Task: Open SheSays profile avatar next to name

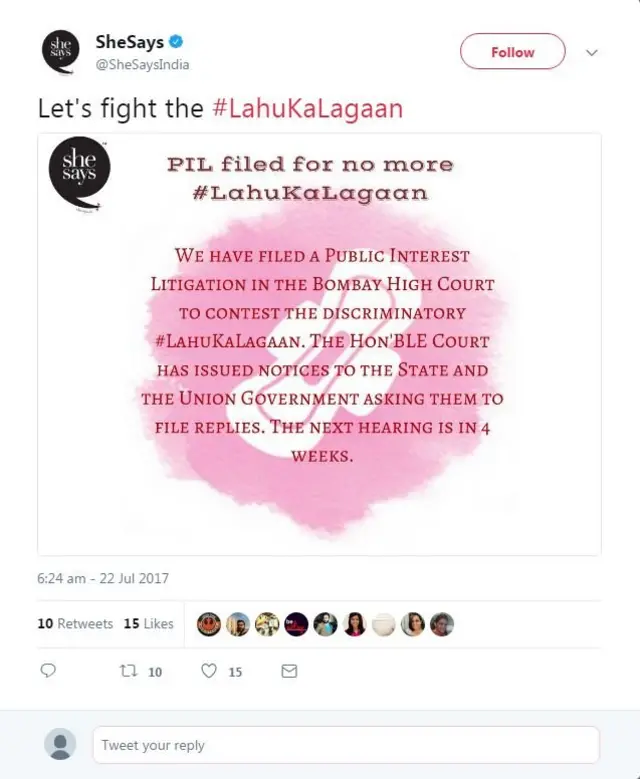Action: 61,52
